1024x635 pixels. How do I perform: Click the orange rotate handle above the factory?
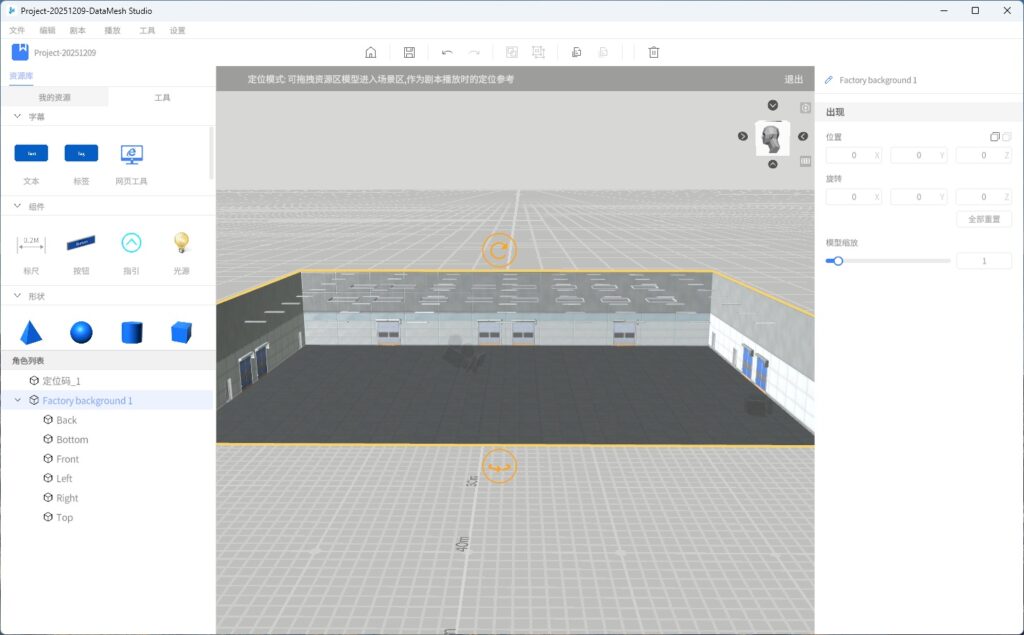[x=499, y=250]
